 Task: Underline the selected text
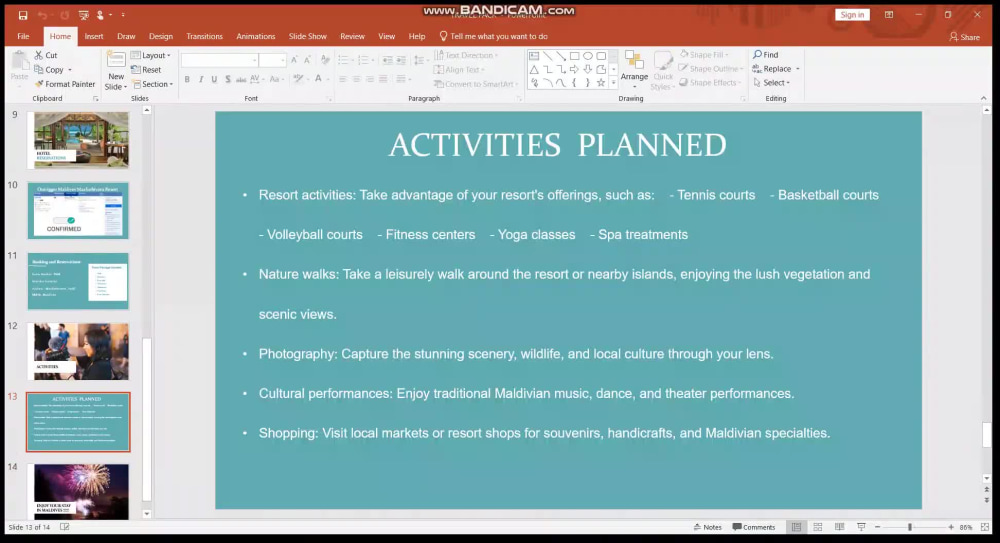pyautogui.click(x=214, y=80)
